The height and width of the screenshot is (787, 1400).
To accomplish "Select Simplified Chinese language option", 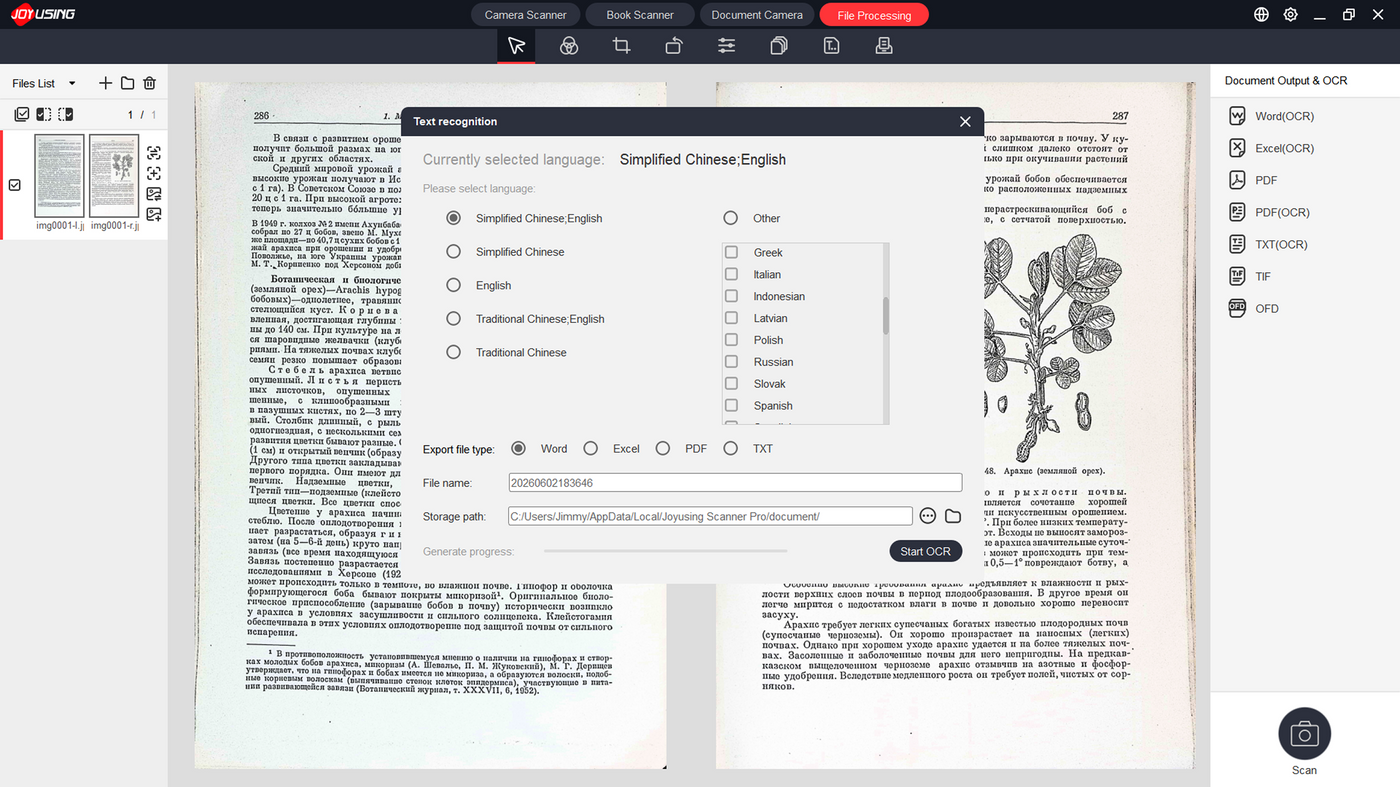I will 453,252.
